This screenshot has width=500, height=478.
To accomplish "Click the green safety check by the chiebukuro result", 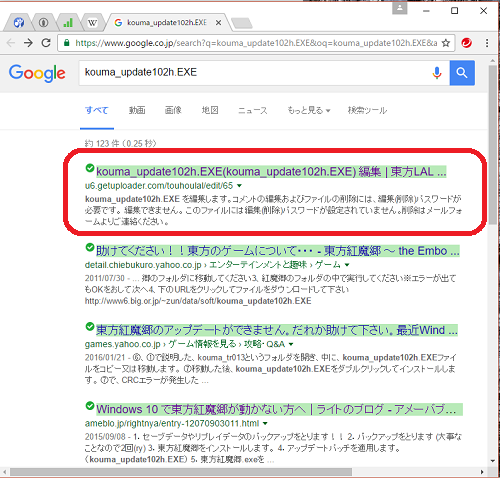I will tap(90, 247).
